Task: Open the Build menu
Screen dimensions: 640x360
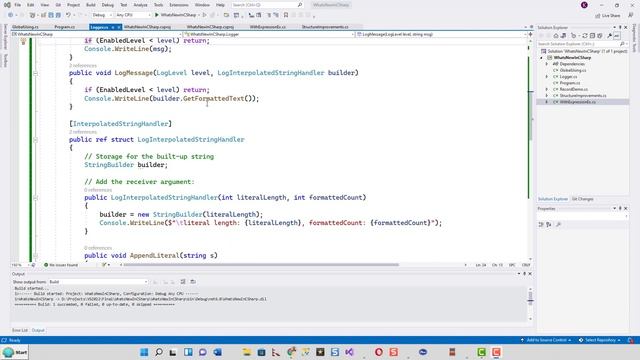Action: click(x=91, y=5)
